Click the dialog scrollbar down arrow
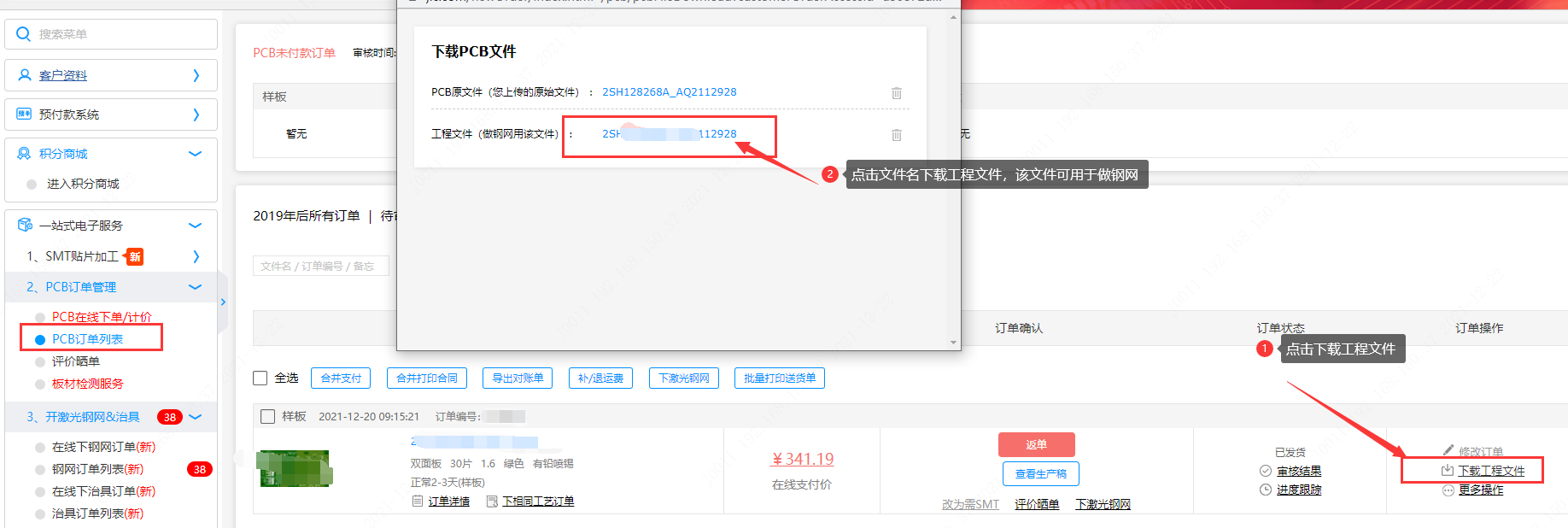 (953, 343)
